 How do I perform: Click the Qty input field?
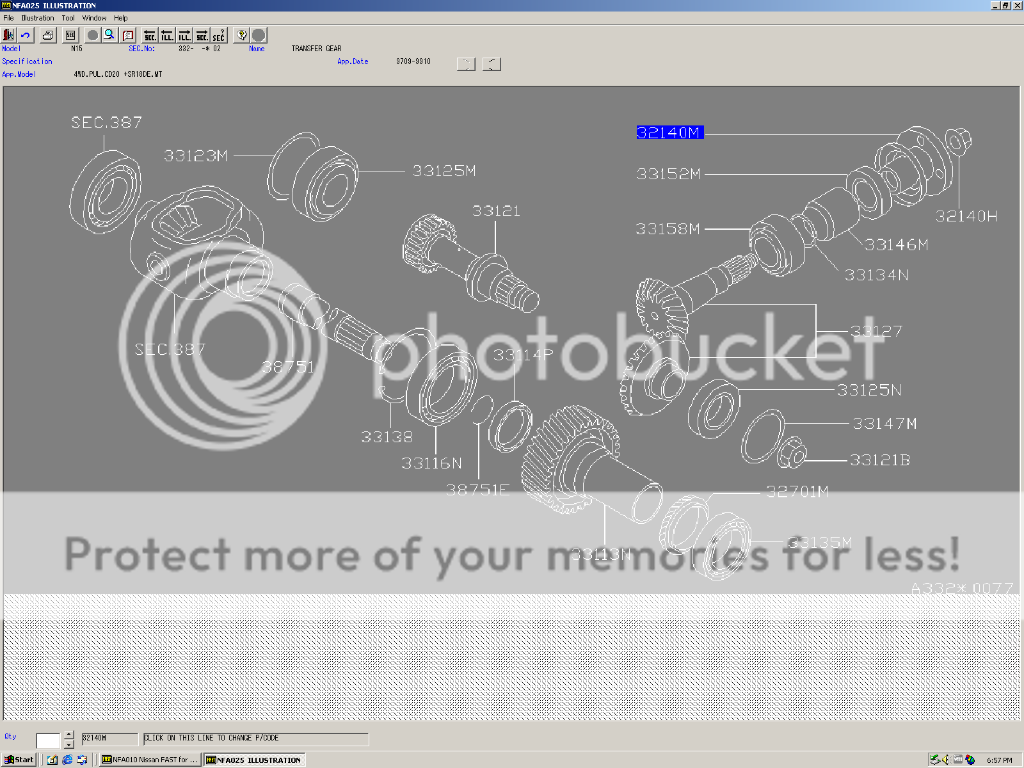tap(48, 740)
